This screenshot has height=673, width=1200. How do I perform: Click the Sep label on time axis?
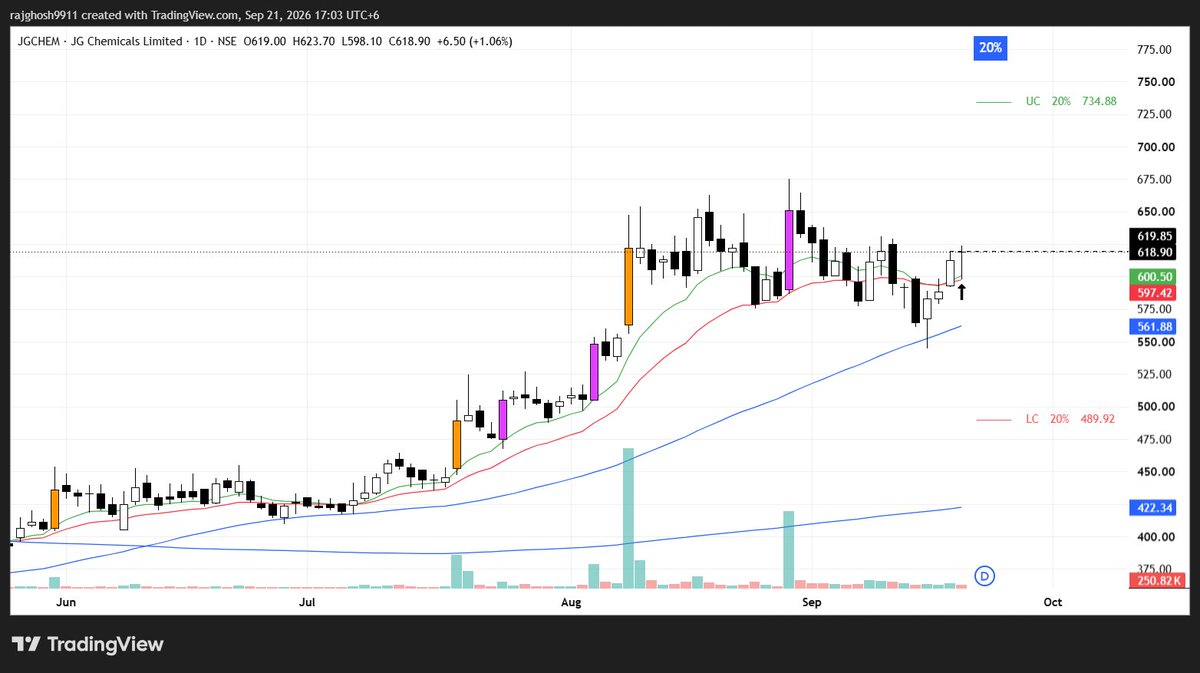[x=811, y=602]
